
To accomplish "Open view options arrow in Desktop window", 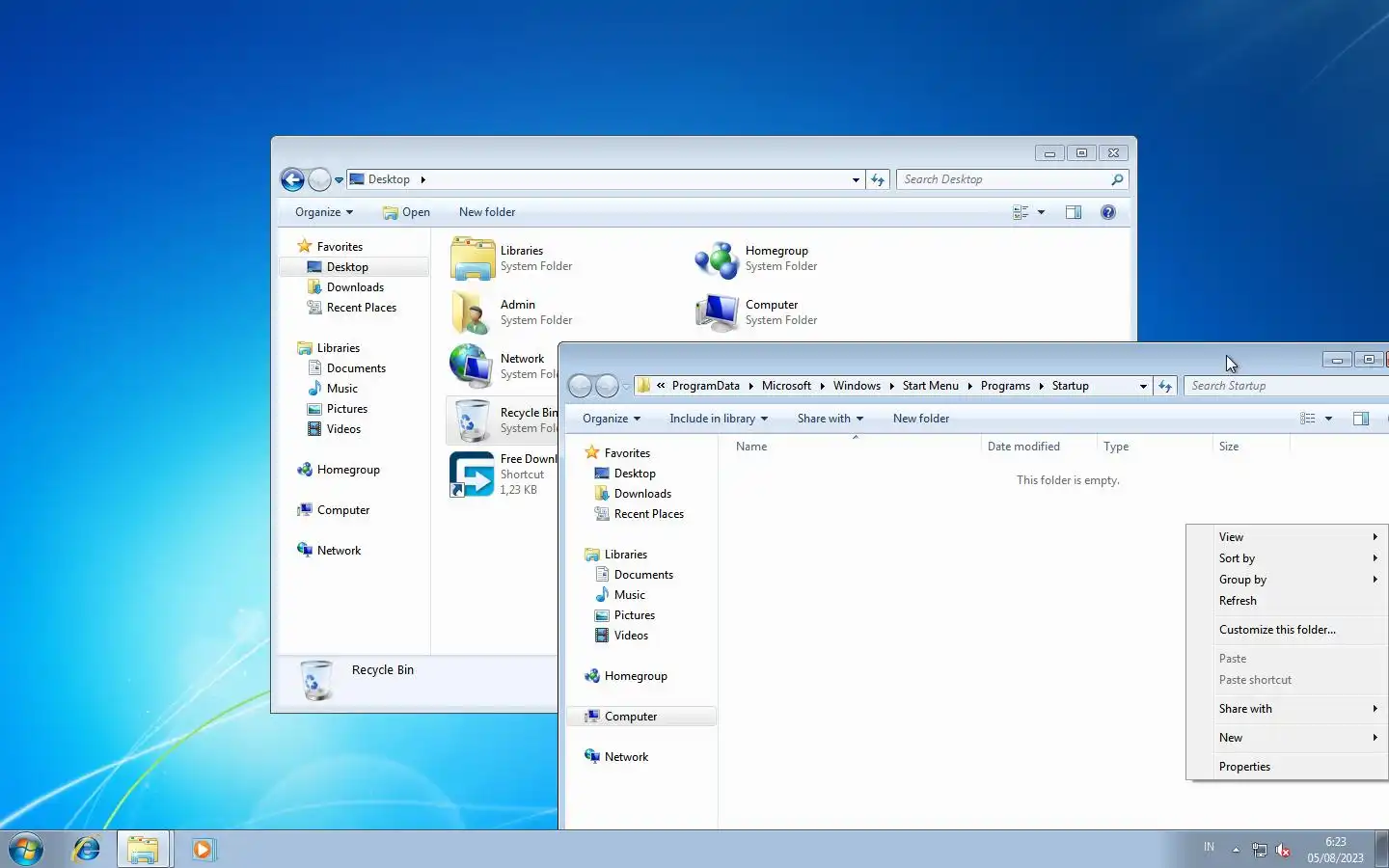I will point(1041,212).
